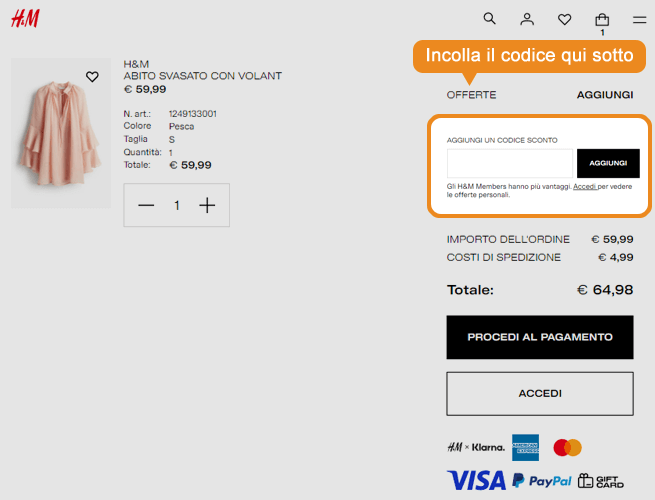Collapse offers via AGGIUNGI text
Viewport: 655px width, 500px height.
(605, 95)
